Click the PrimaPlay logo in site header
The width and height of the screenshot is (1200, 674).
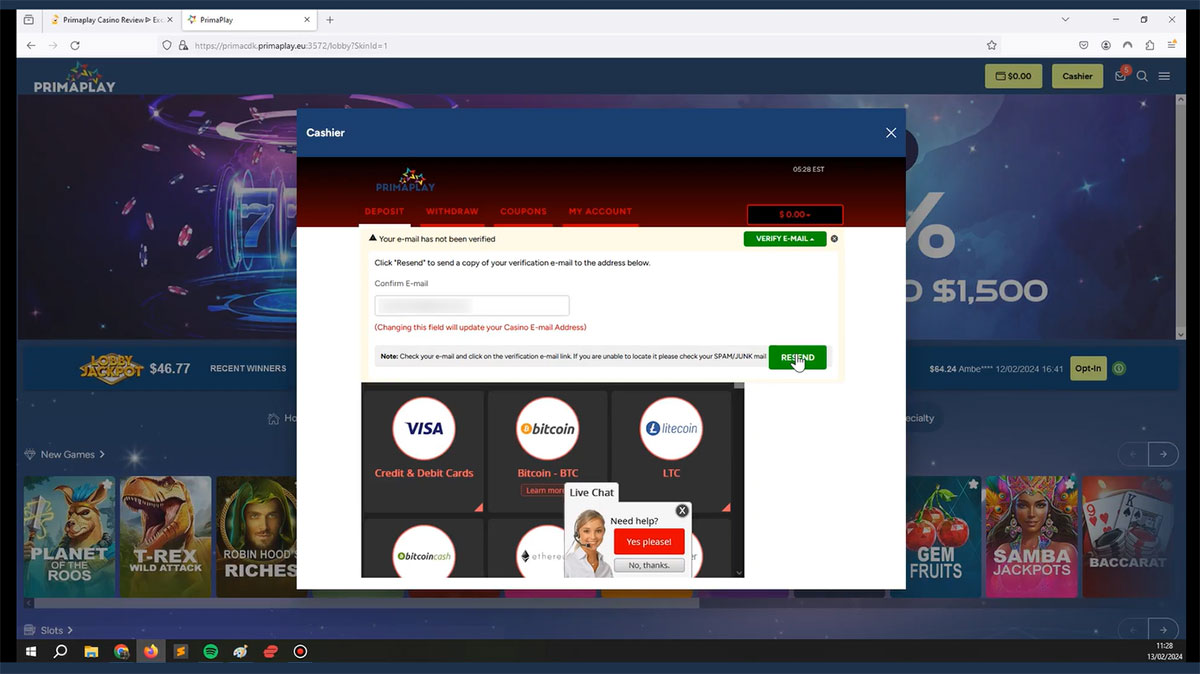tap(74, 77)
